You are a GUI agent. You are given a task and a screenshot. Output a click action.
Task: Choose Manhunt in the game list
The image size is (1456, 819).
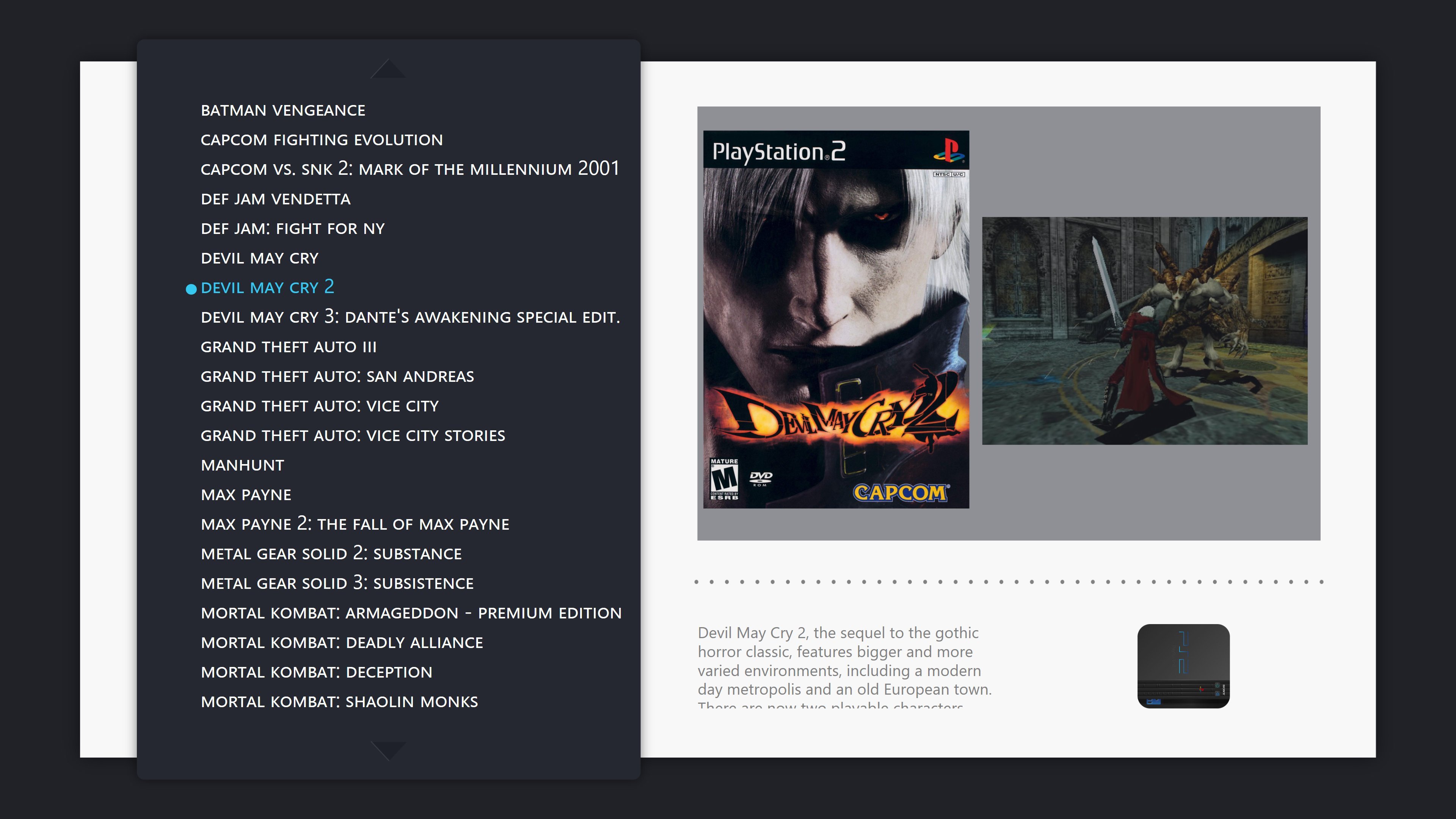point(243,464)
